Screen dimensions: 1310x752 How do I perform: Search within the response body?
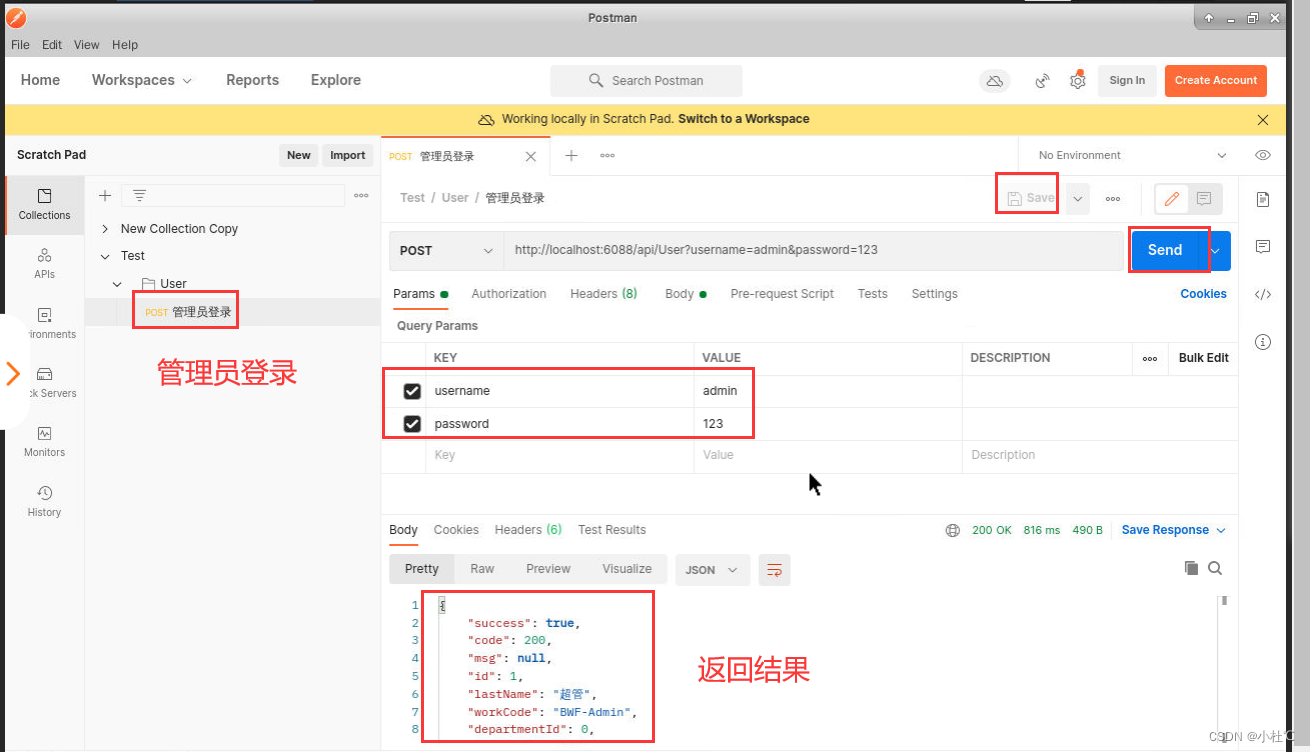(1215, 568)
